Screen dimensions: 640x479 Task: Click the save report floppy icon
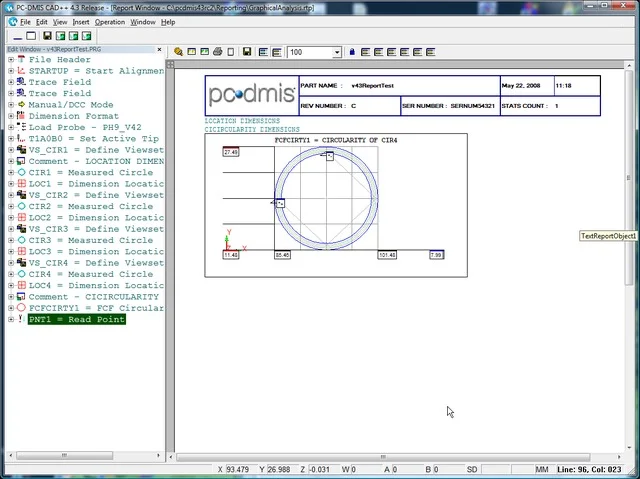(x=247, y=52)
